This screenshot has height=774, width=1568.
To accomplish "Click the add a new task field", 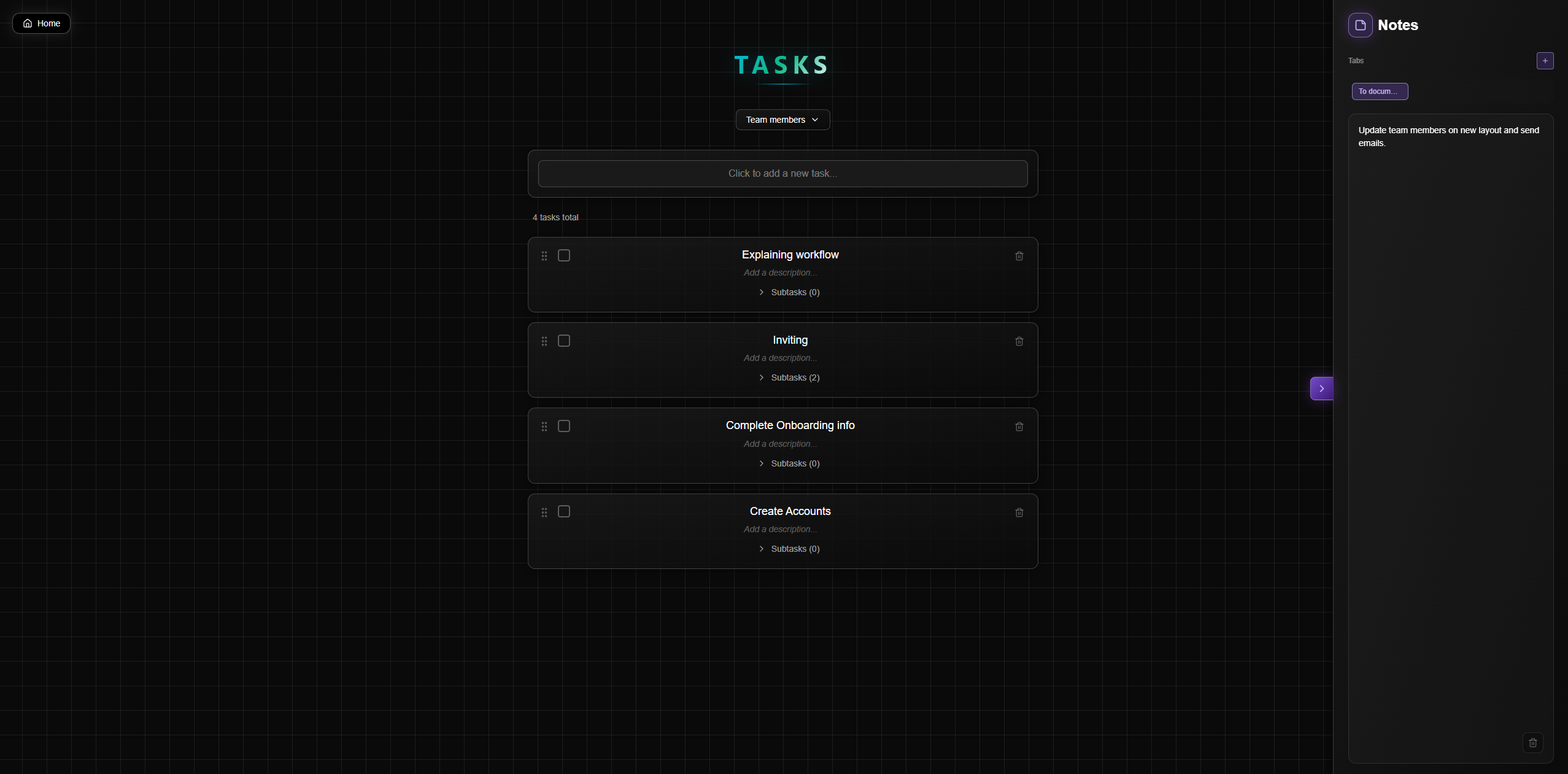I will pos(781,173).
